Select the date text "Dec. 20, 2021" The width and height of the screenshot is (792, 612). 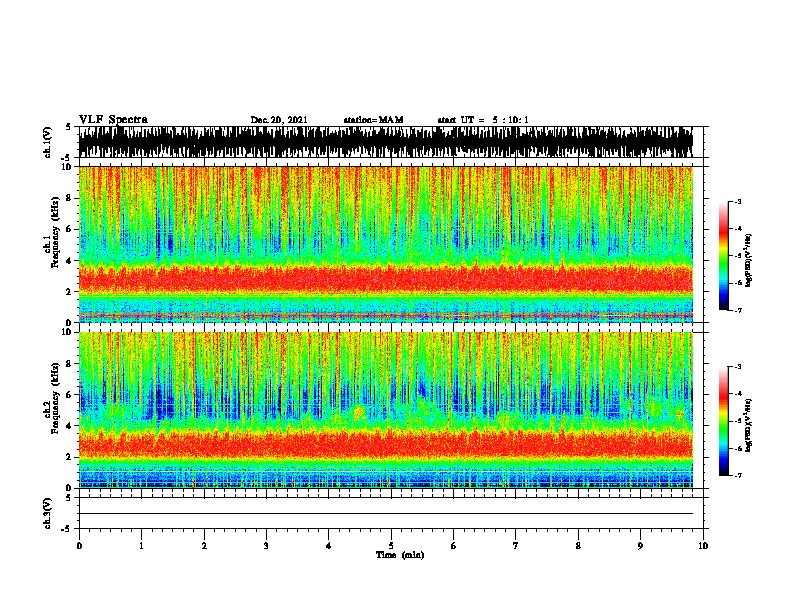pyautogui.click(x=279, y=120)
